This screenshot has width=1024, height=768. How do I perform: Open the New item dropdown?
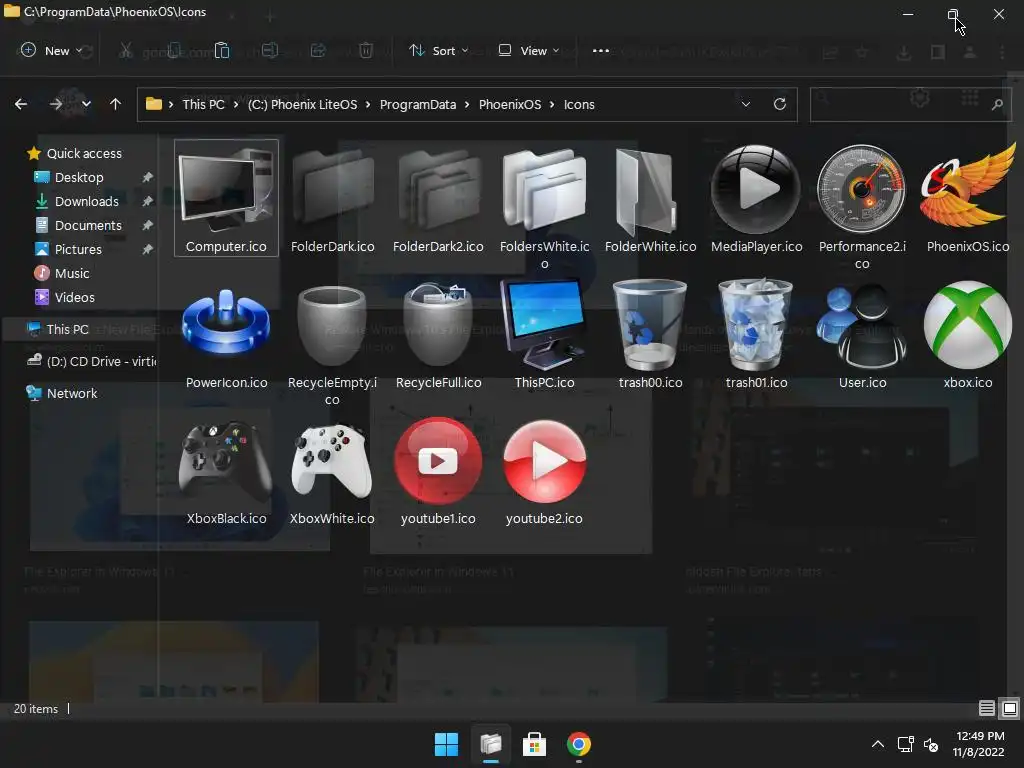pos(52,50)
